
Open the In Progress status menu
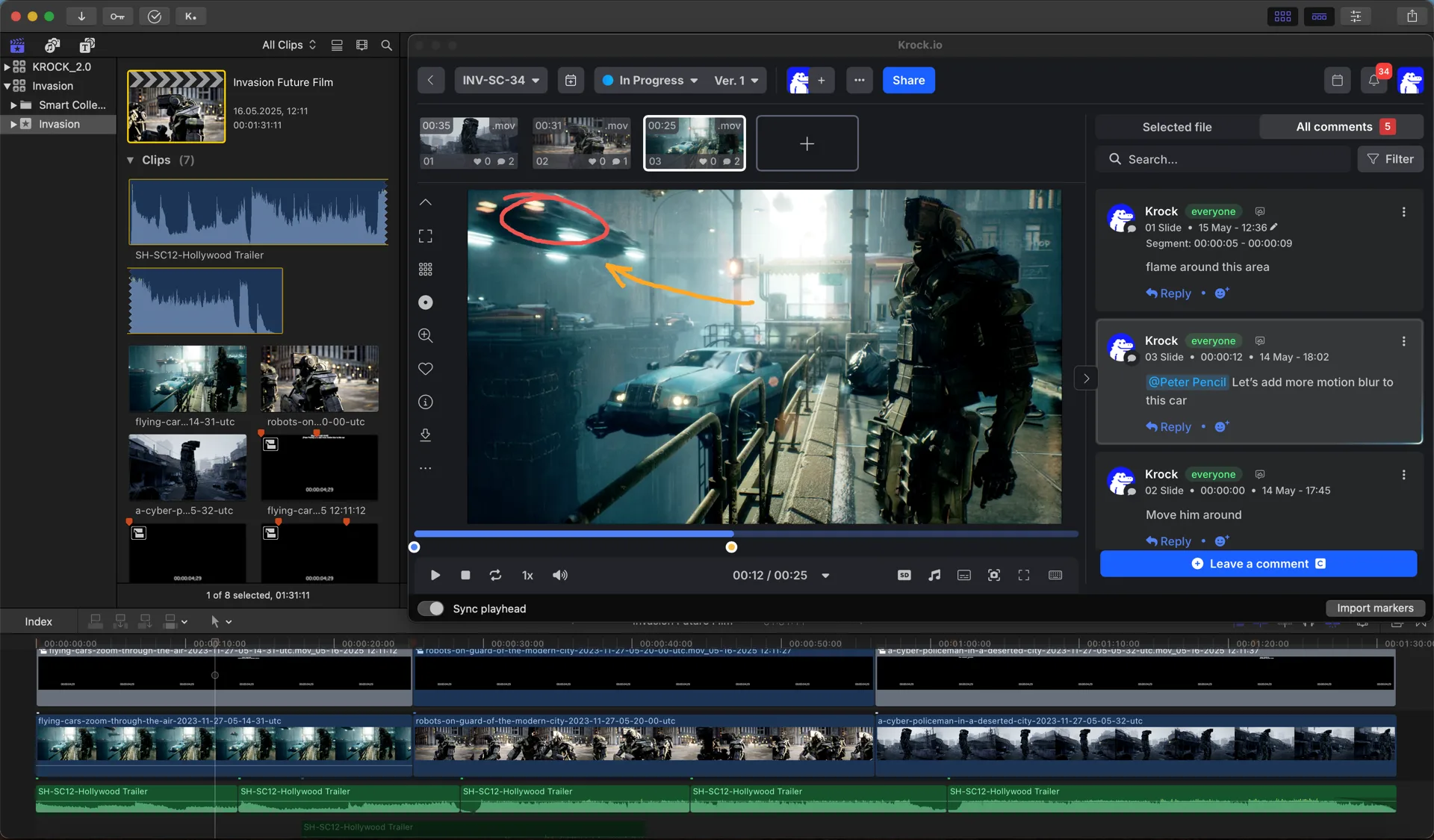tap(648, 80)
